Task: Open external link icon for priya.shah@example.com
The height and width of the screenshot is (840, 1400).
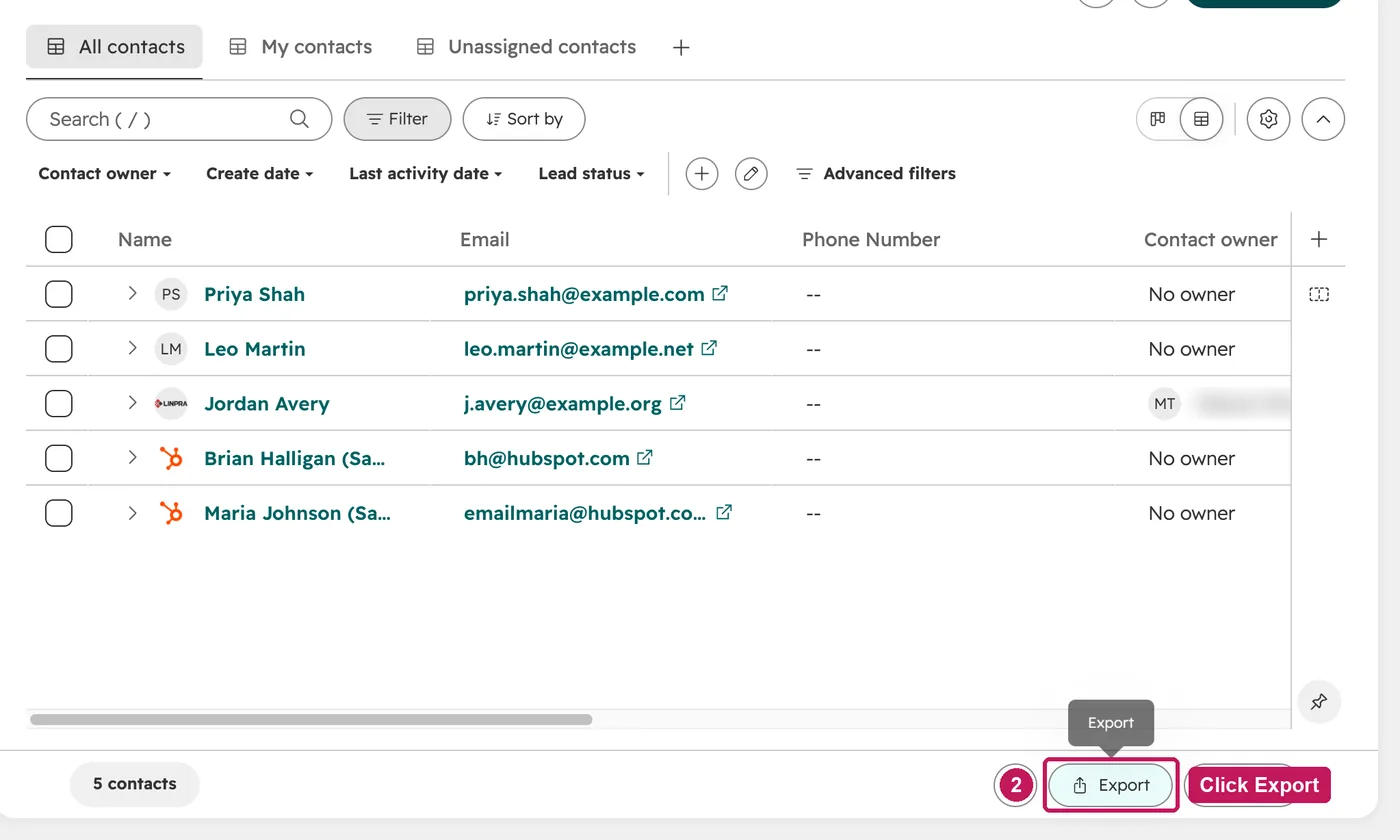Action: tap(720, 294)
